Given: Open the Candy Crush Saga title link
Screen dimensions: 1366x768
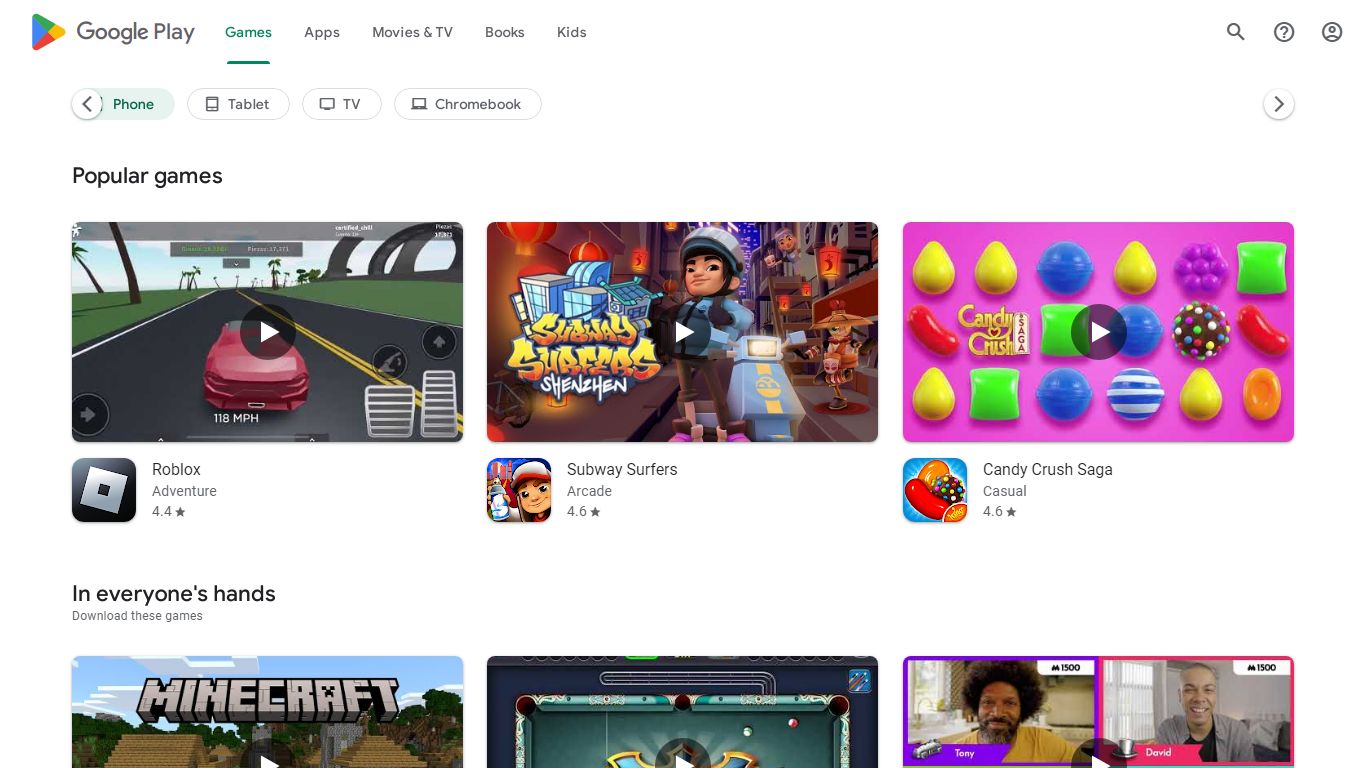Looking at the screenshot, I should pyautogui.click(x=1047, y=469).
